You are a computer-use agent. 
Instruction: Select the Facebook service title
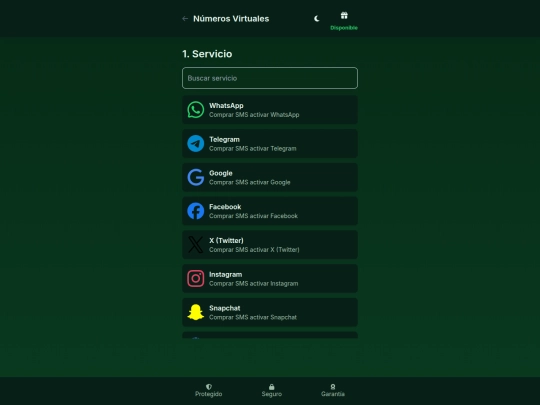click(225, 207)
